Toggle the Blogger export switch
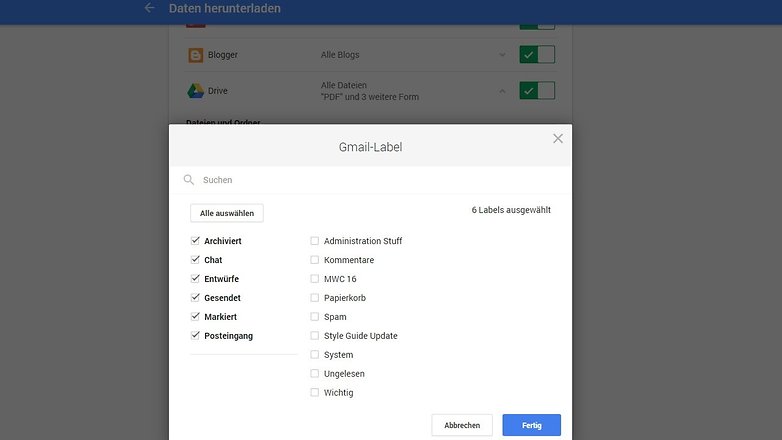Viewport: 782px width, 440px height. [x=537, y=55]
